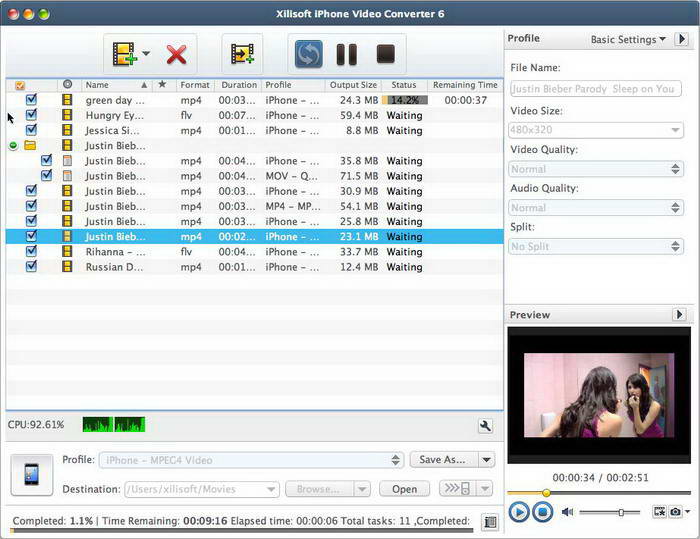Image resolution: width=700 pixels, height=539 pixels.
Task: Open transfer to device dropdown arrow
Action: click(485, 489)
